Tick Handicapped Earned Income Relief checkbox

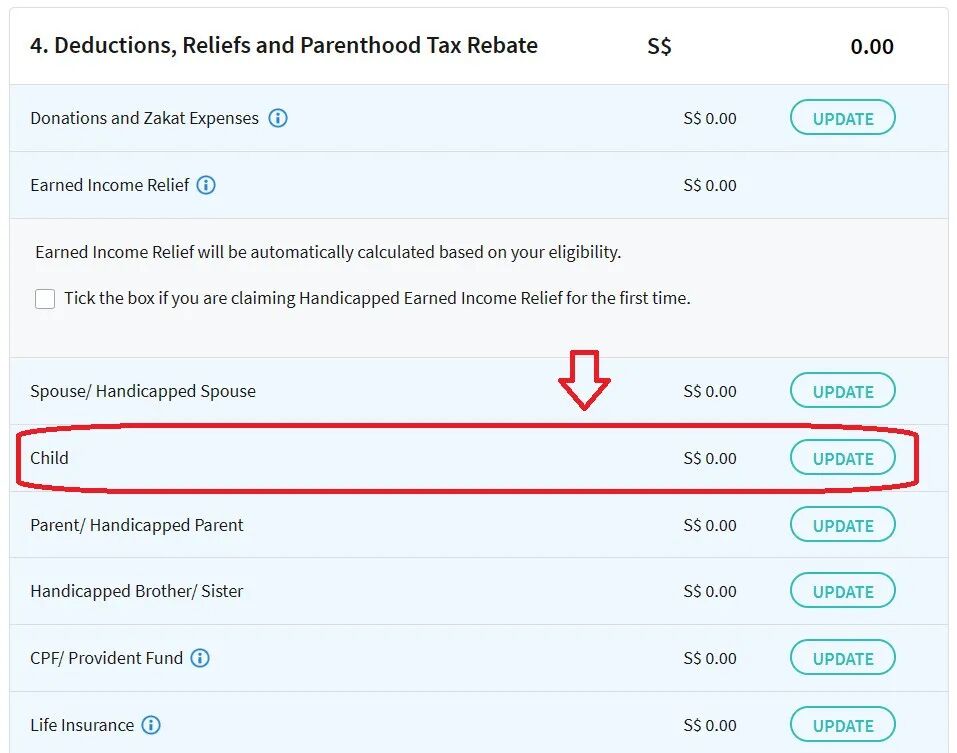tap(45, 299)
